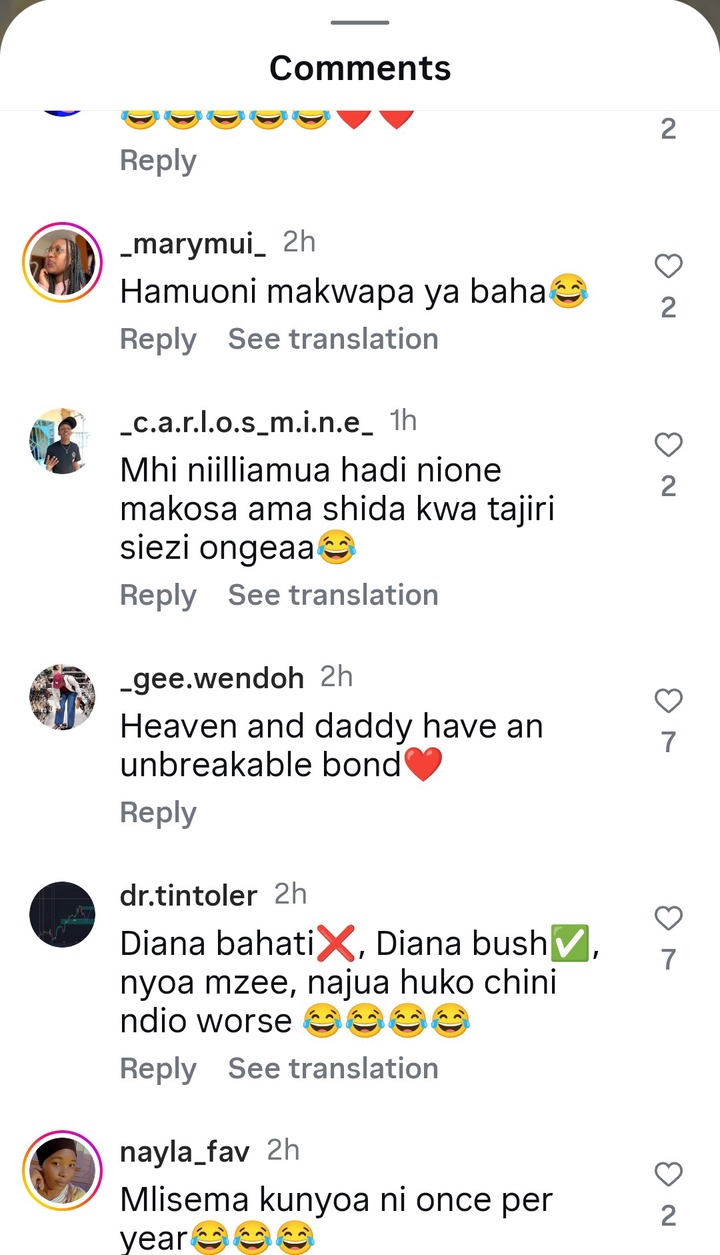The image size is (720, 1255).
Task: Reply to _gee.wendoh's comment
Action: click(x=158, y=812)
